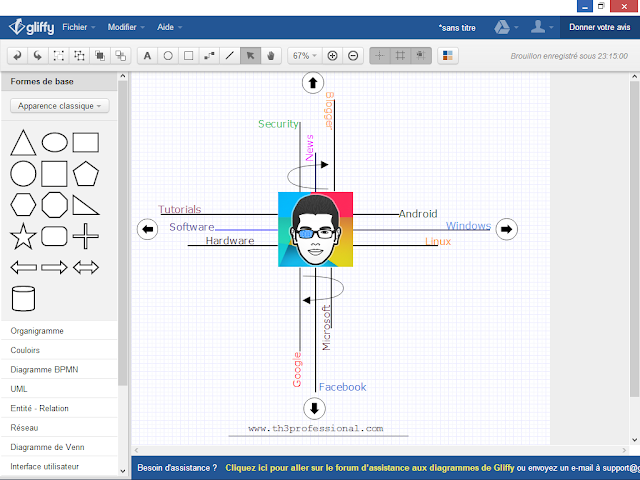640x480 pixels.
Task: Open the Aide menu
Action: [x=169, y=27]
